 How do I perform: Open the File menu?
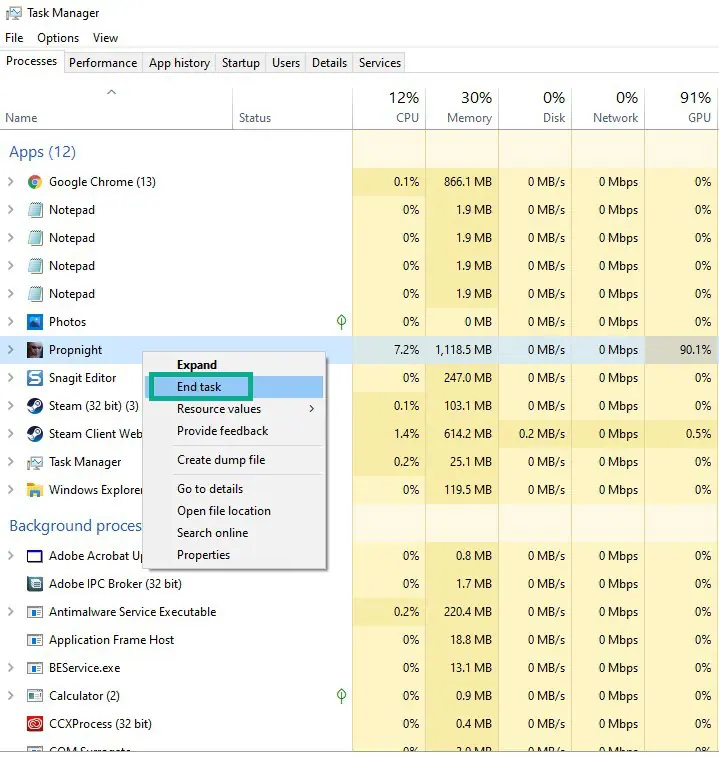(x=14, y=38)
